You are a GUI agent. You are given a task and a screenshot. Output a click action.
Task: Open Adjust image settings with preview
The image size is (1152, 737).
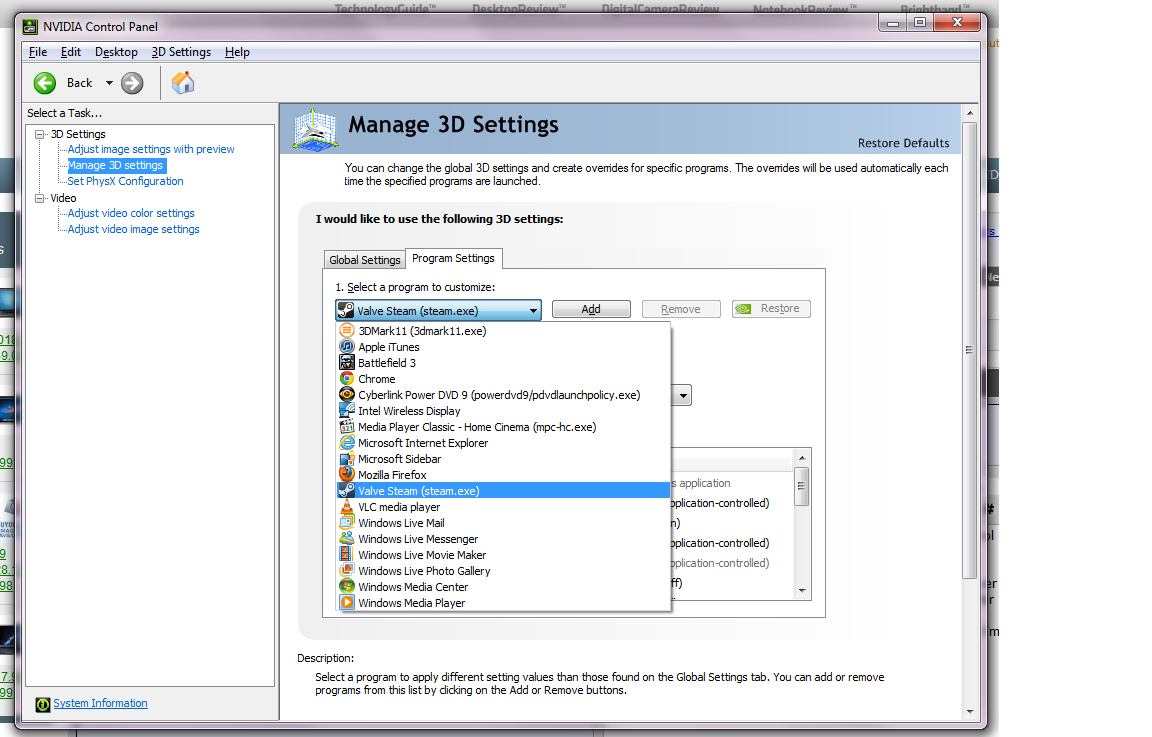point(151,149)
